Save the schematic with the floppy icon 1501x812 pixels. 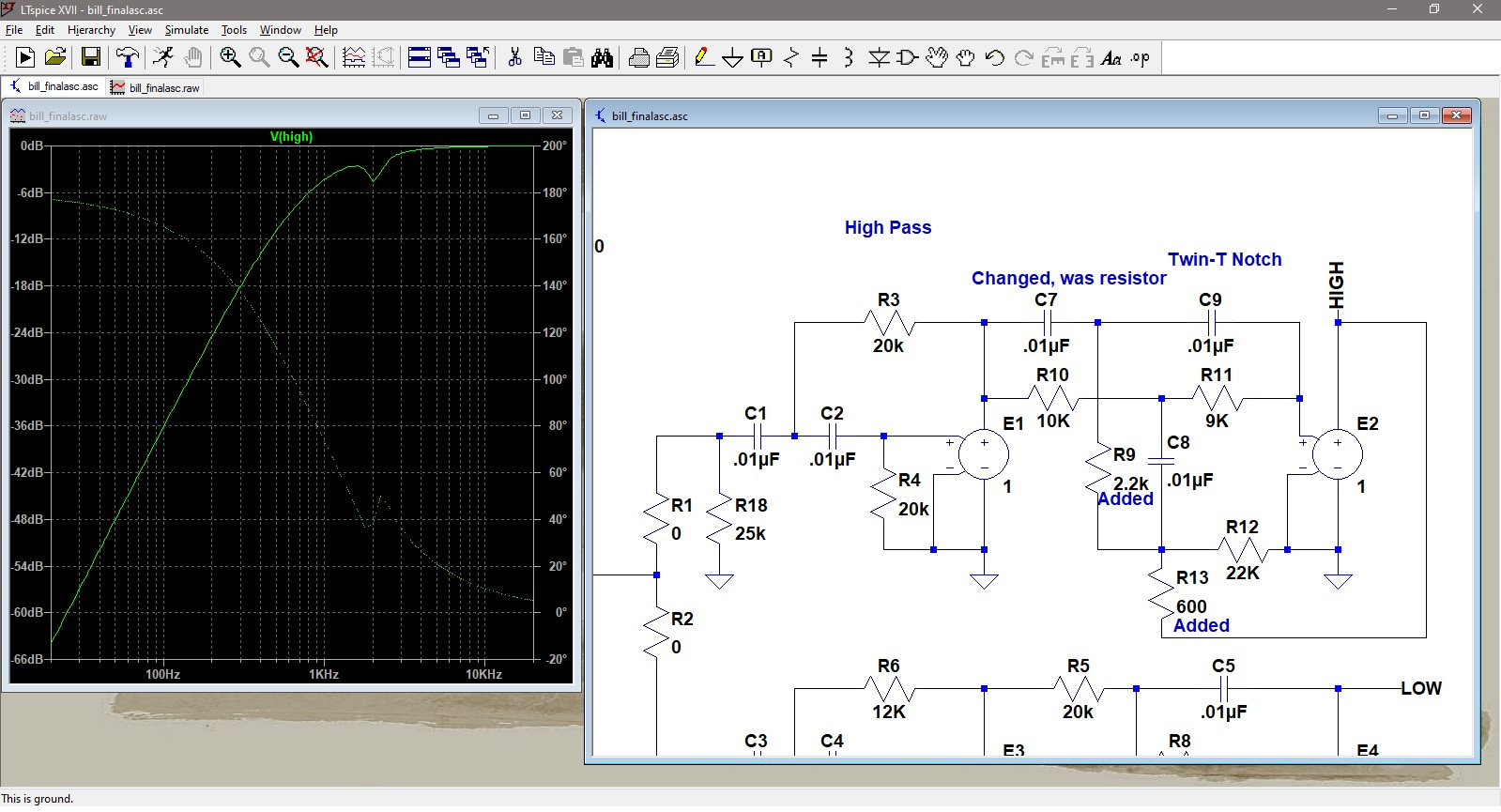91,58
